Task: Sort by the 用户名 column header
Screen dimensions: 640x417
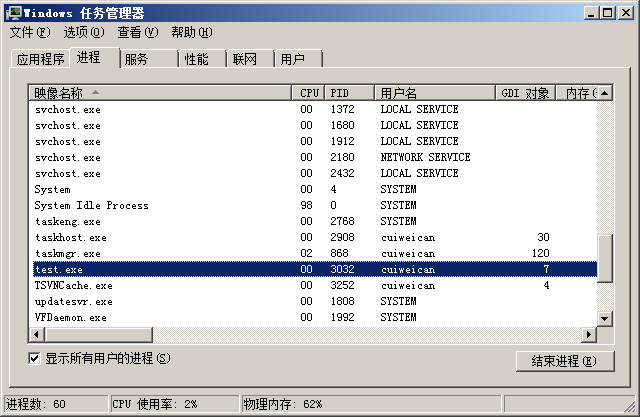Action: [435, 93]
